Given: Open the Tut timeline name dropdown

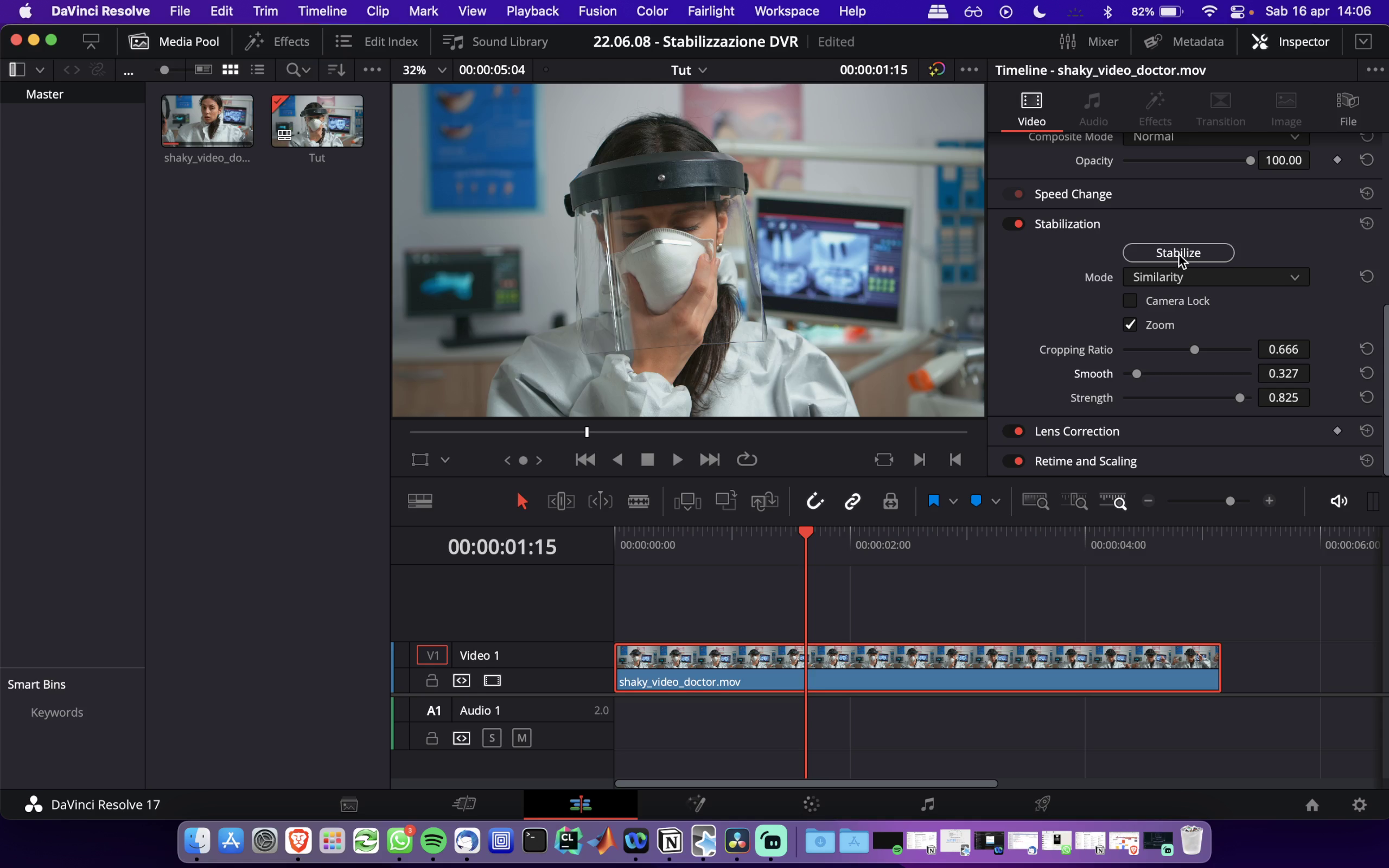Looking at the screenshot, I should click(688, 70).
